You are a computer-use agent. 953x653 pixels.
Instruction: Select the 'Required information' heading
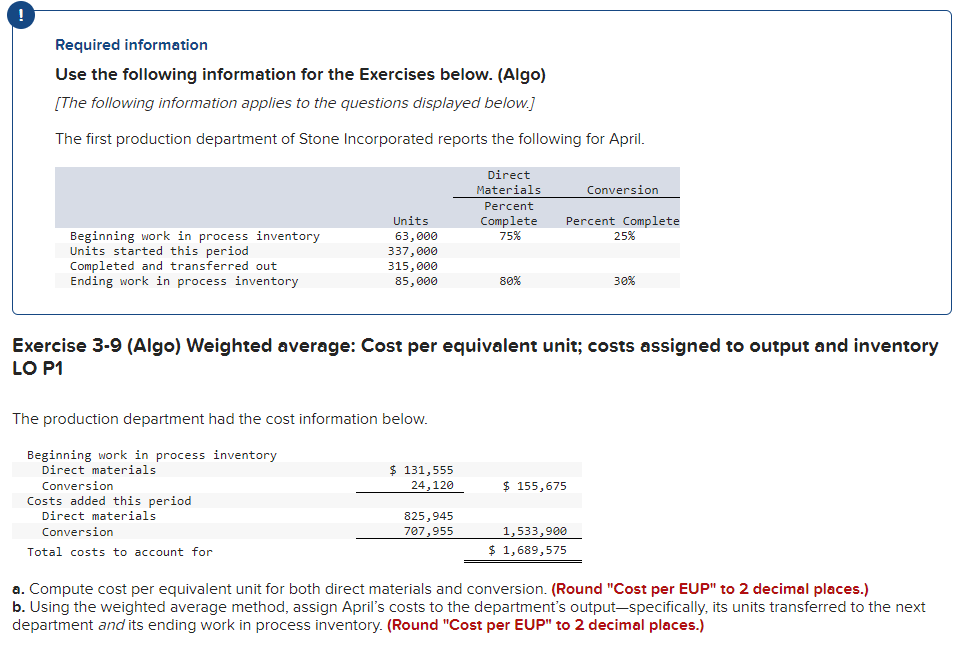click(131, 45)
